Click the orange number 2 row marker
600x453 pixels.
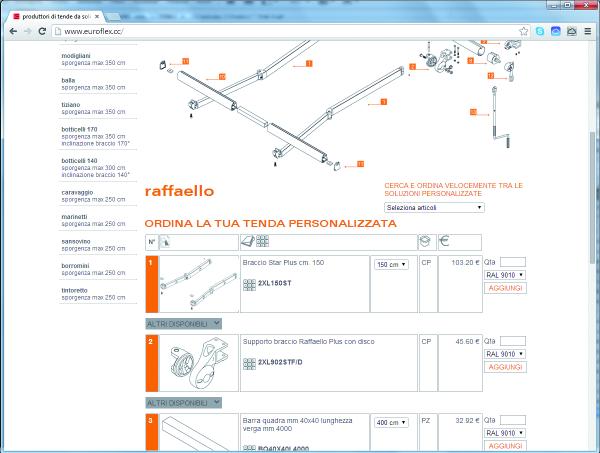point(152,363)
